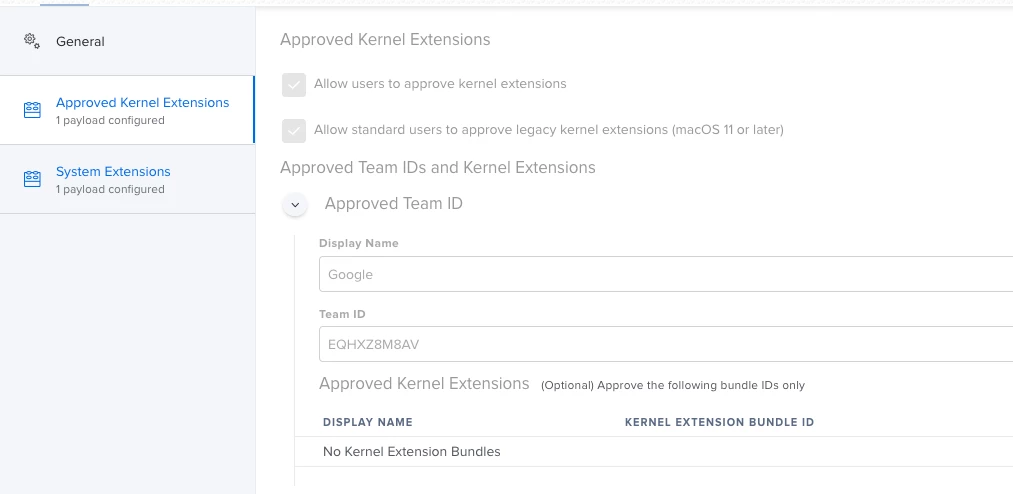Toggle the Allow standard users legacy kernel extensions checkbox
The image size is (1013, 494).
tap(294, 130)
